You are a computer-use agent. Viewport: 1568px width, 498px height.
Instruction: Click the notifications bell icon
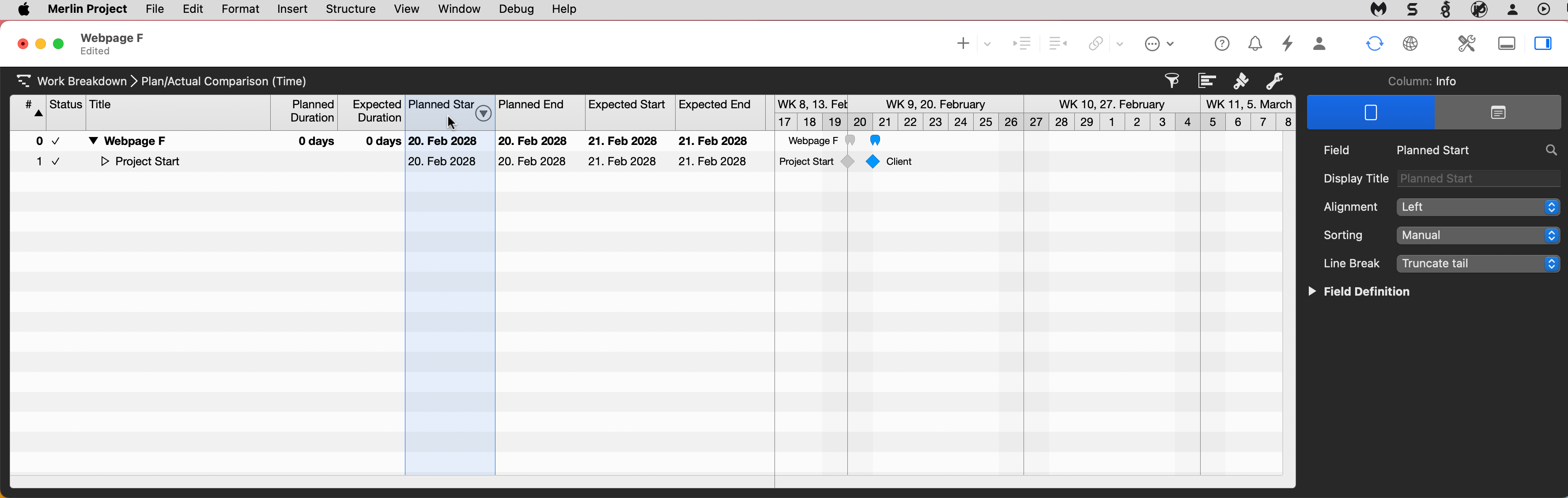(1254, 44)
